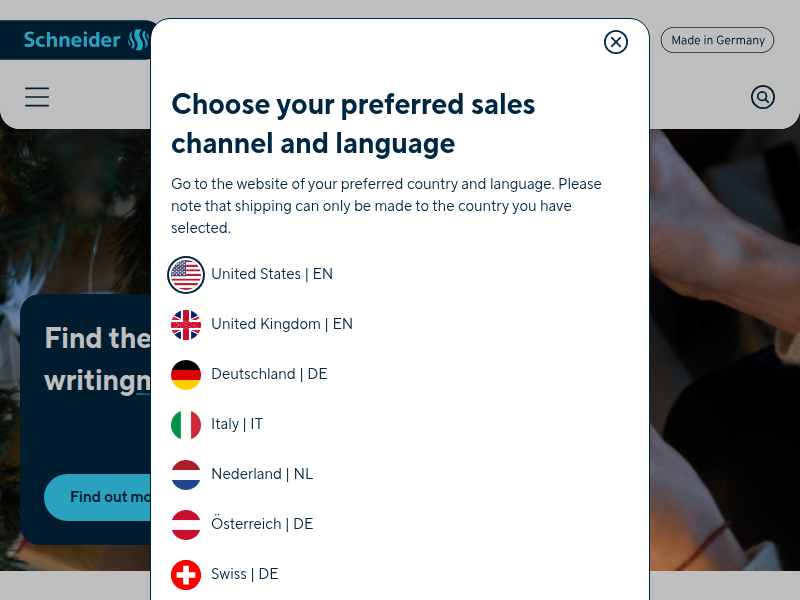
Task: Switch to Deutschland | DE
Action: click(269, 374)
